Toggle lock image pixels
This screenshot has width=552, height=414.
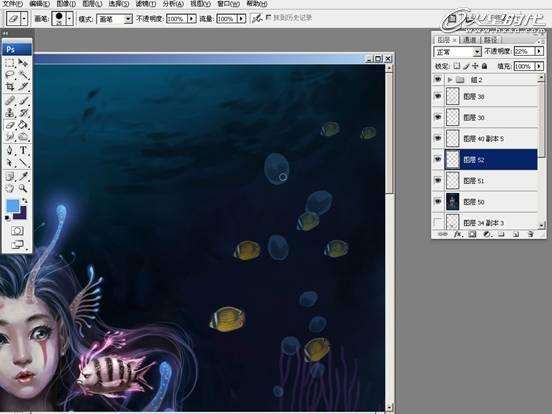click(x=466, y=66)
